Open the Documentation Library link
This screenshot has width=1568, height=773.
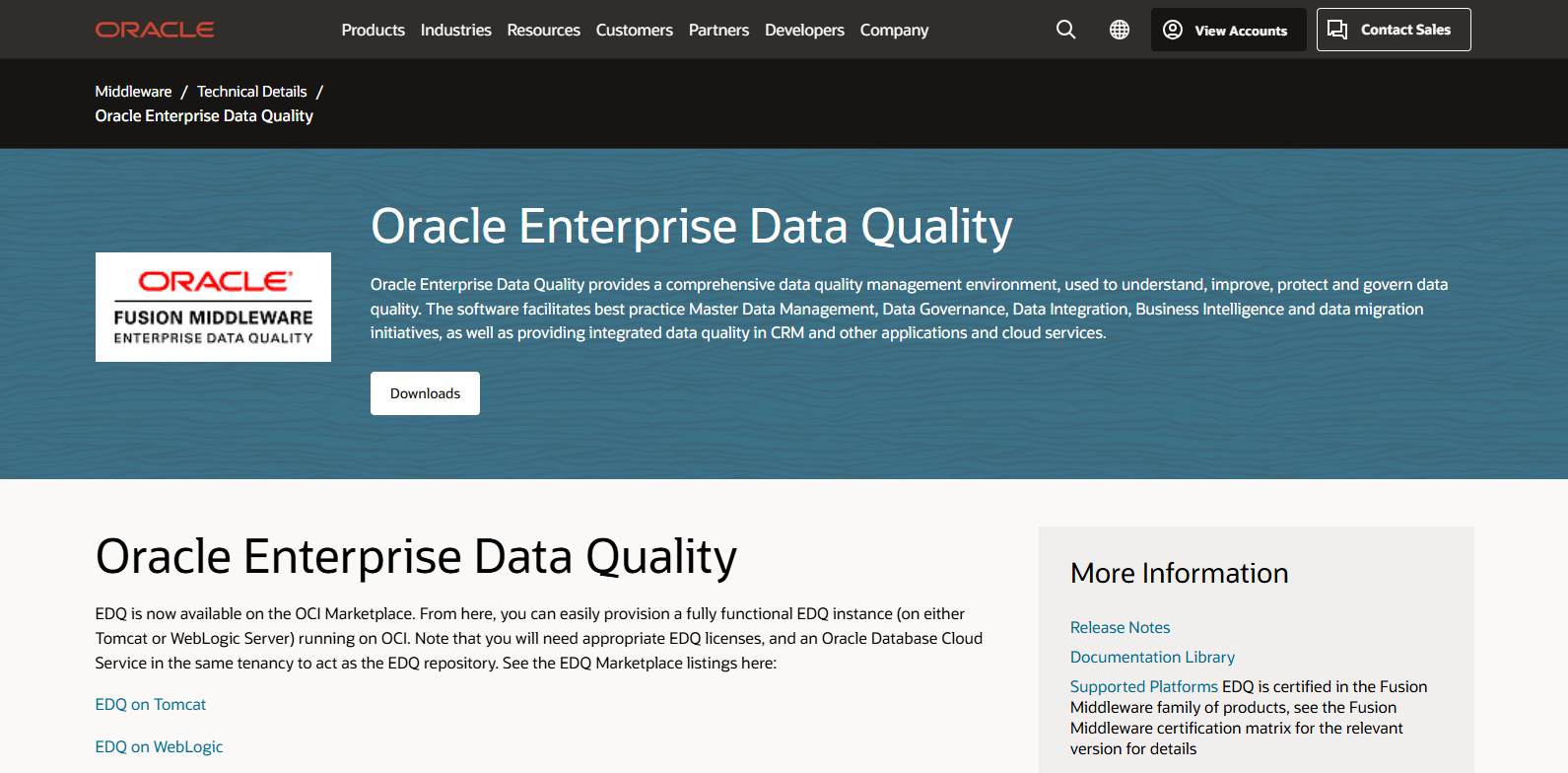1152,657
